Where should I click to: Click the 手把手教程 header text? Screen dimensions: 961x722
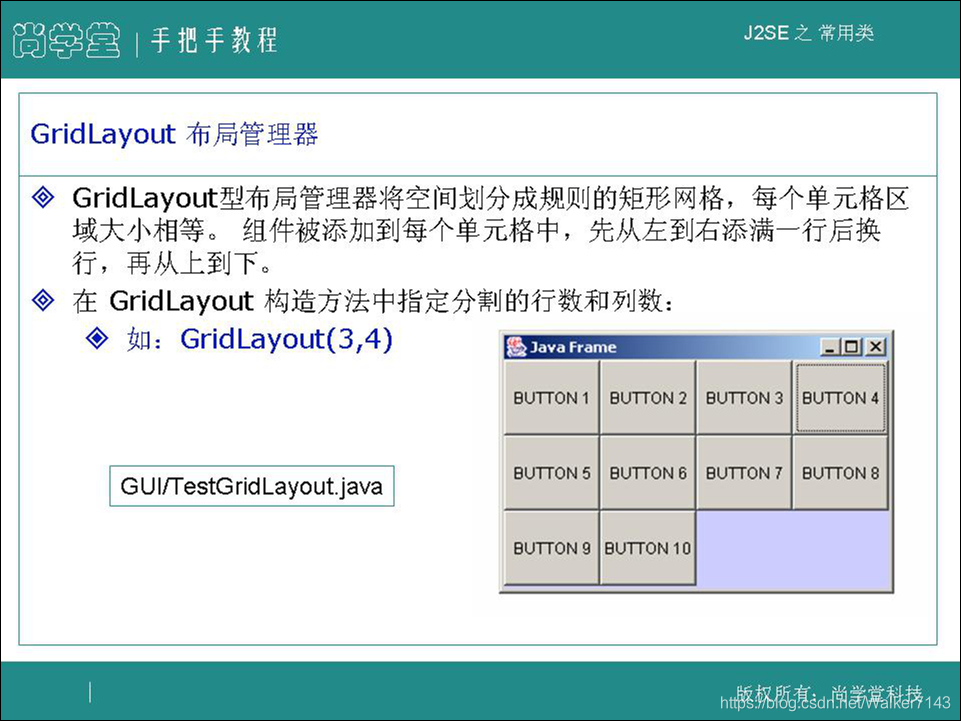point(214,40)
